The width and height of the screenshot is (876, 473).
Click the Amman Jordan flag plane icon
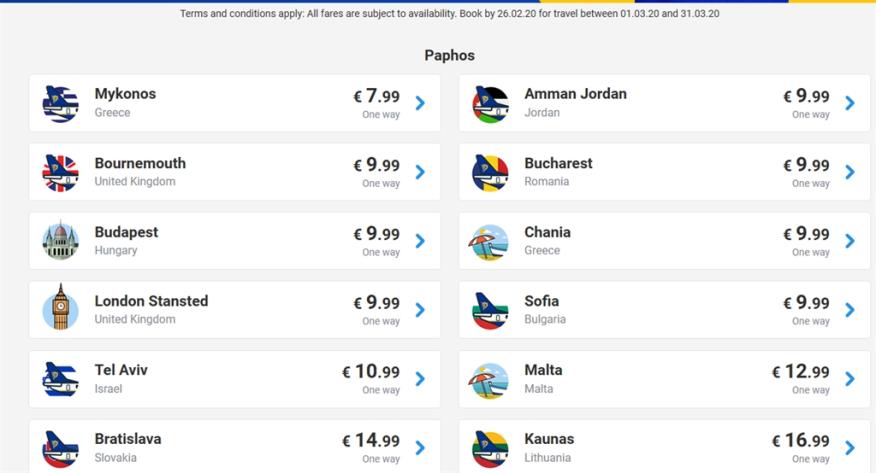pos(490,103)
